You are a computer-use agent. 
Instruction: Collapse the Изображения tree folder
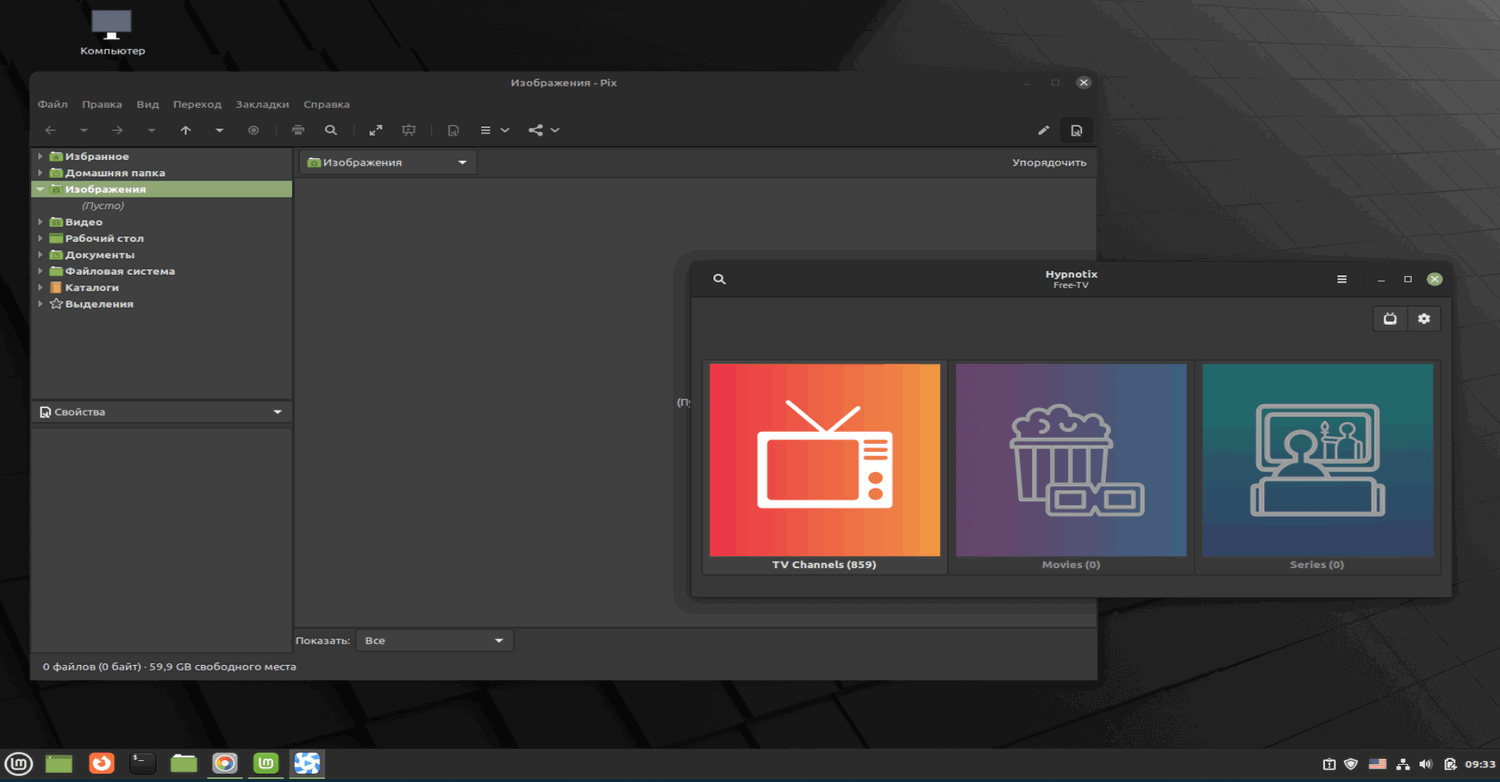tap(40, 189)
